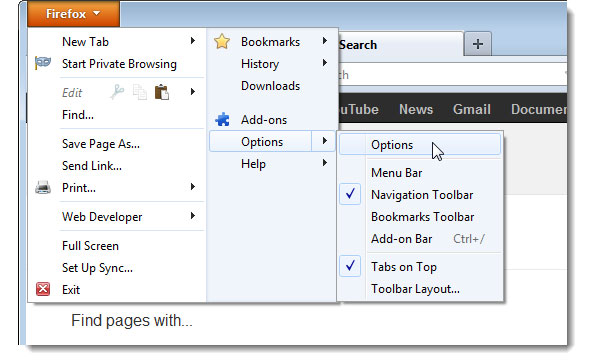
Task: Expand the New Tab submenu arrow
Action: tap(192, 41)
